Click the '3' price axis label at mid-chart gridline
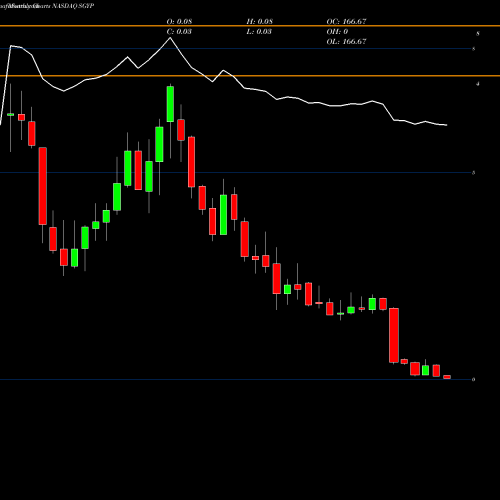The height and width of the screenshot is (500, 500). 473,173
